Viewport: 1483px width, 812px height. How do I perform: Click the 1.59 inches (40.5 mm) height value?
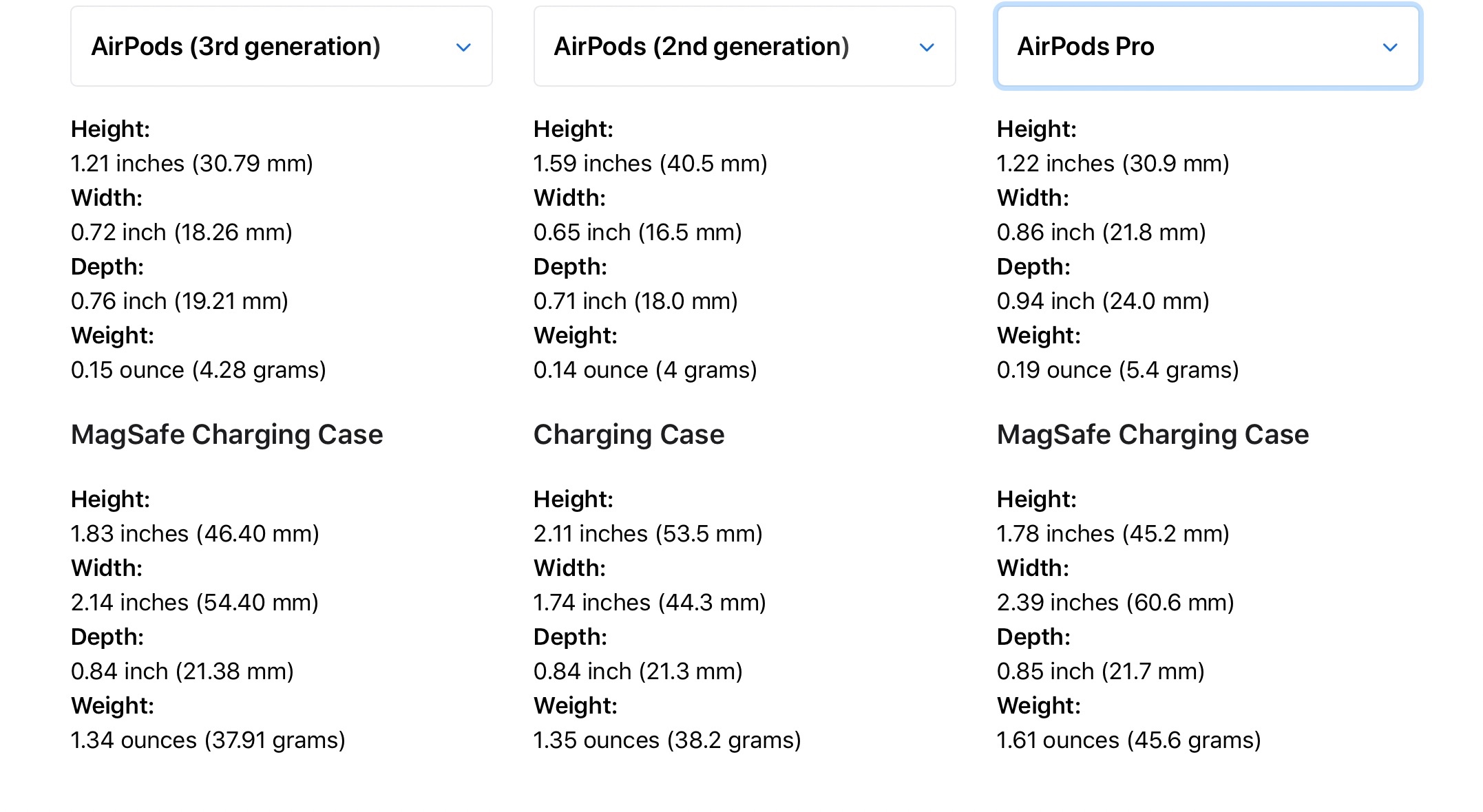(x=650, y=164)
